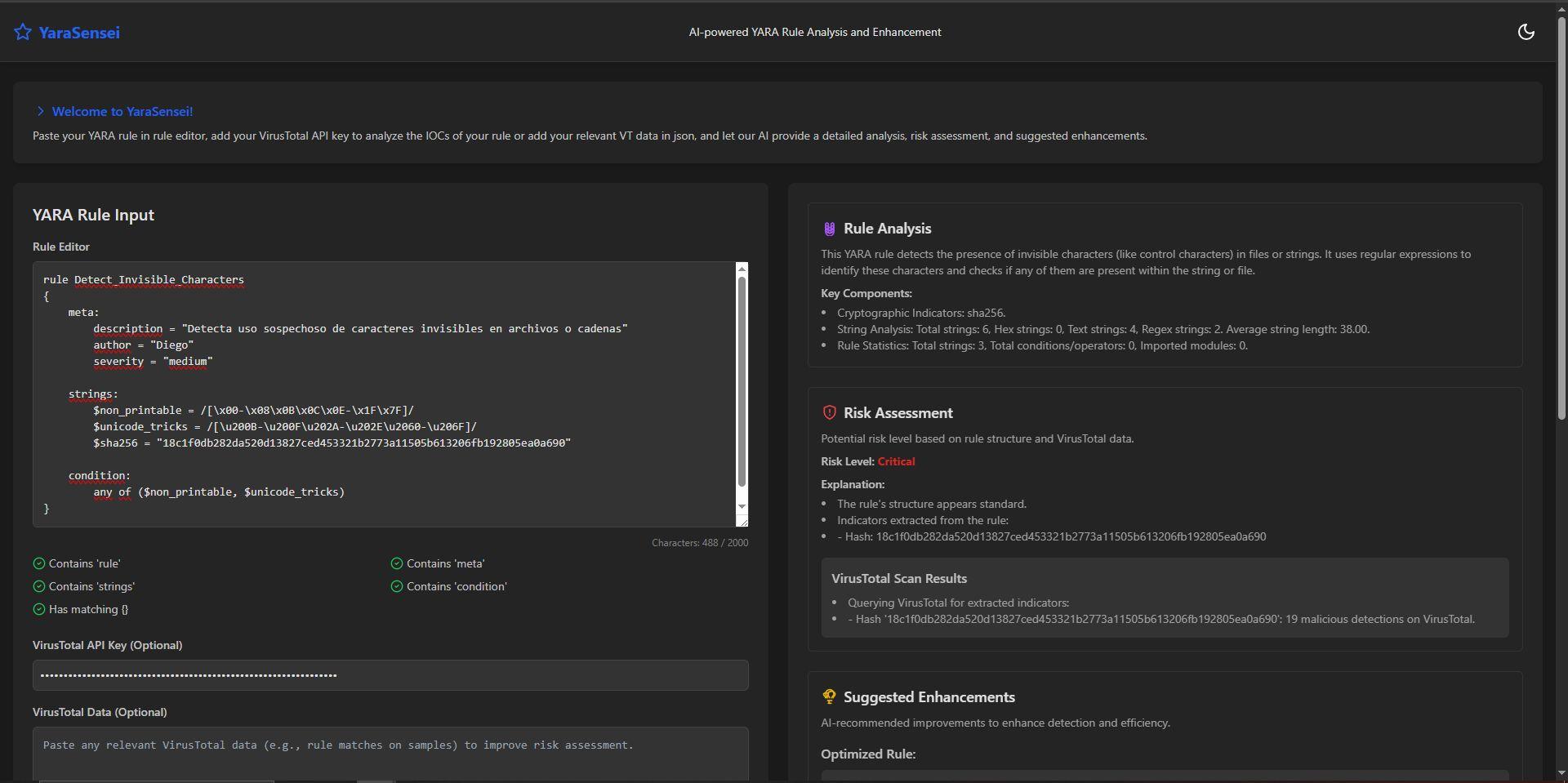Click the YARA Rule Input heading
This screenshot has height=783, width=1568.
[93, 215]
